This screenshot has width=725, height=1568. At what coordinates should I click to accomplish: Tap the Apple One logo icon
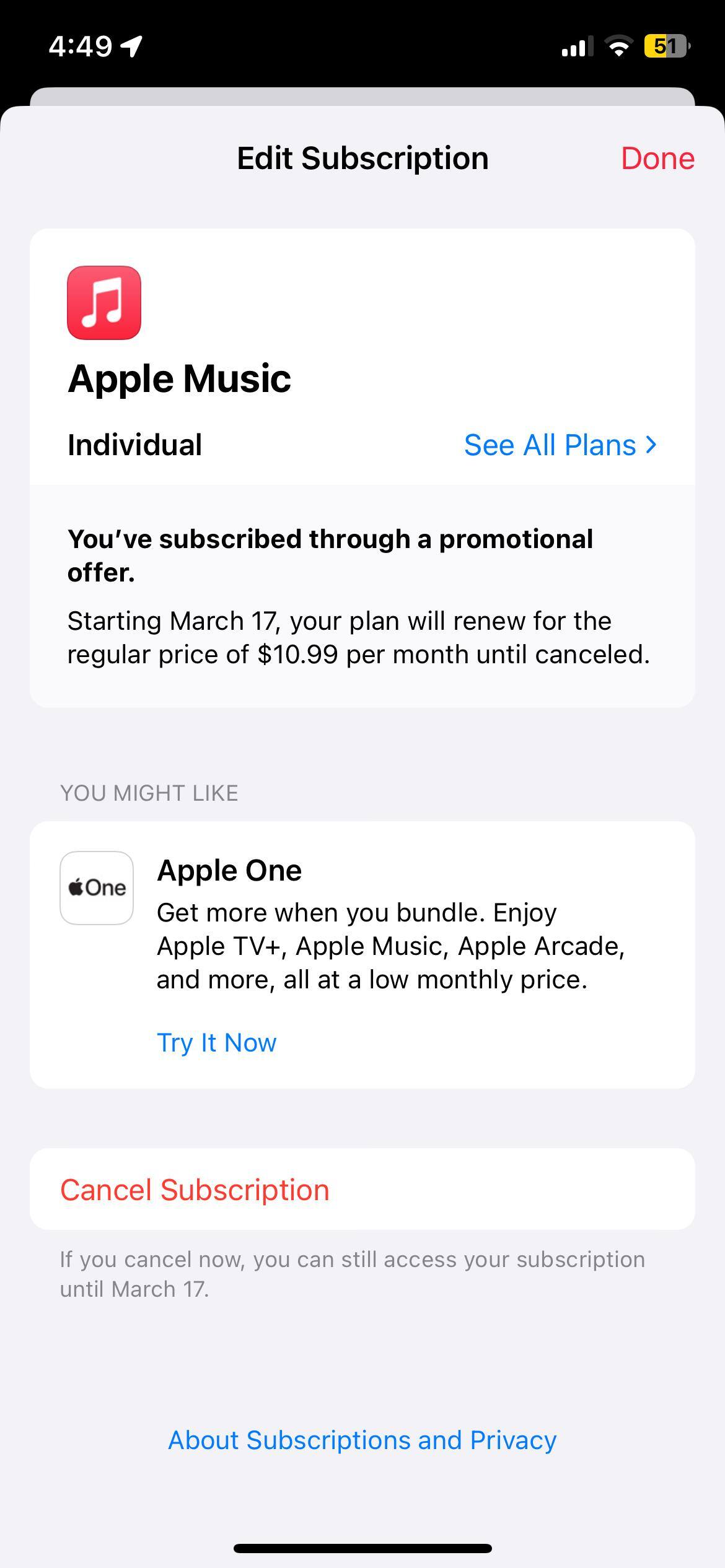point(97,887)
